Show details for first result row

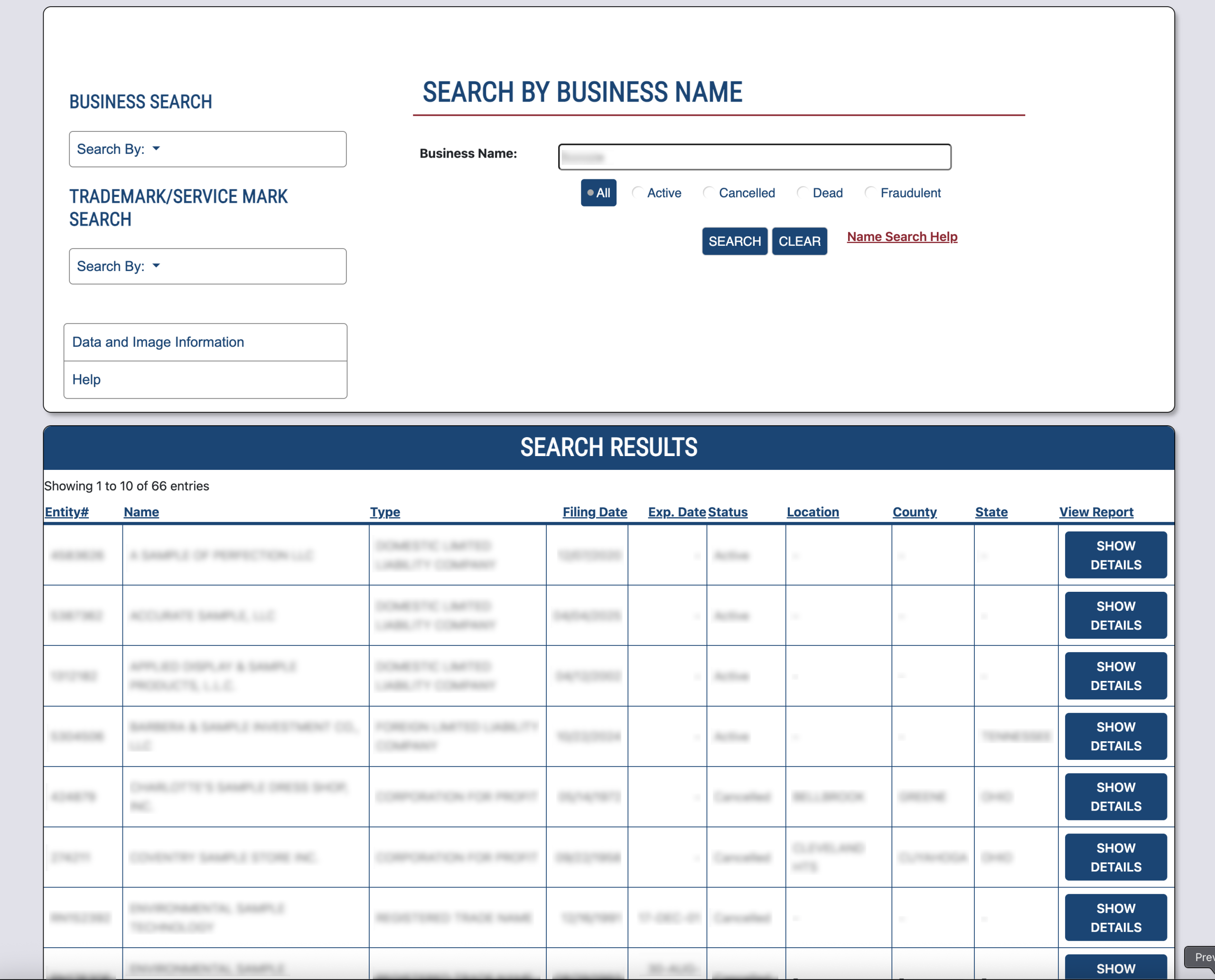1115,555
